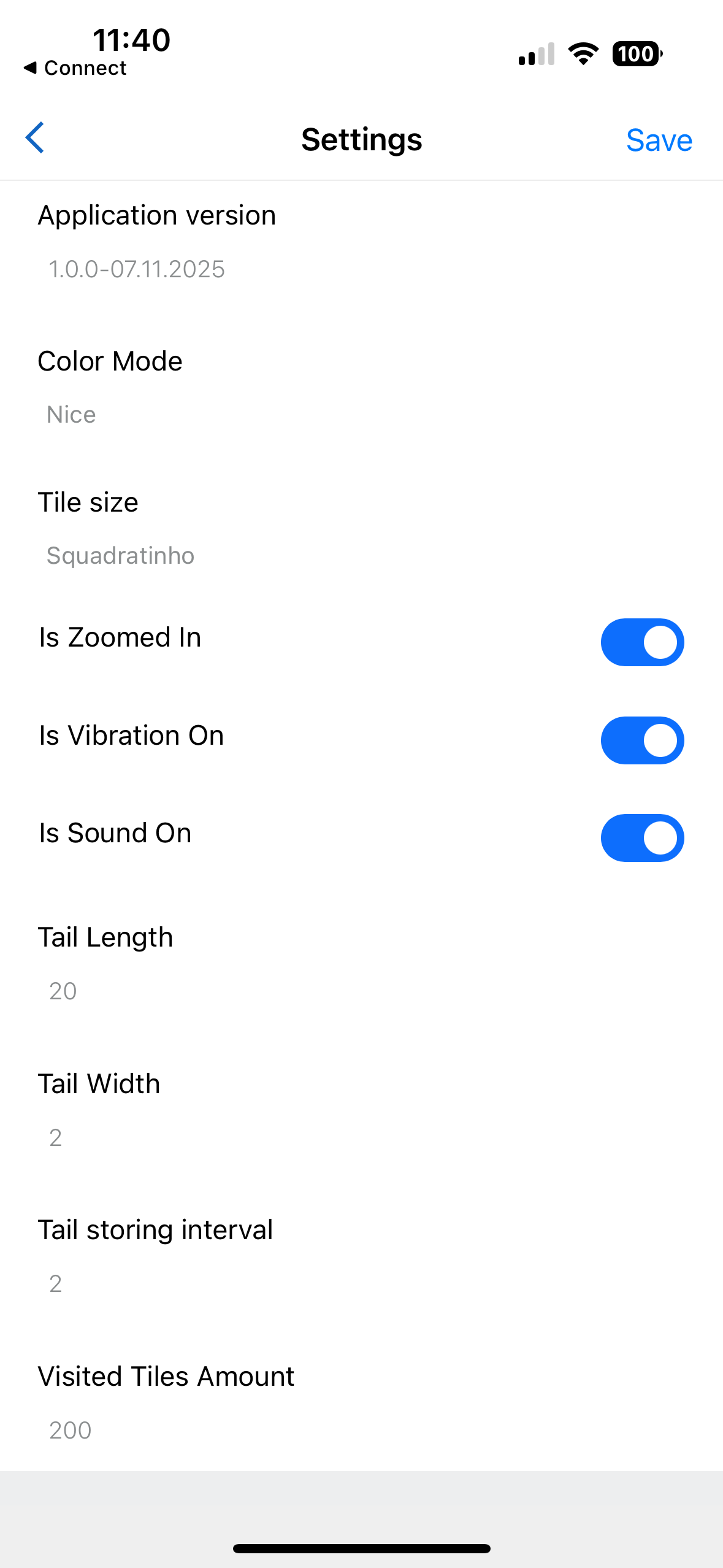Open the Tile size selector showing Squadratinho

click(120, 555)
